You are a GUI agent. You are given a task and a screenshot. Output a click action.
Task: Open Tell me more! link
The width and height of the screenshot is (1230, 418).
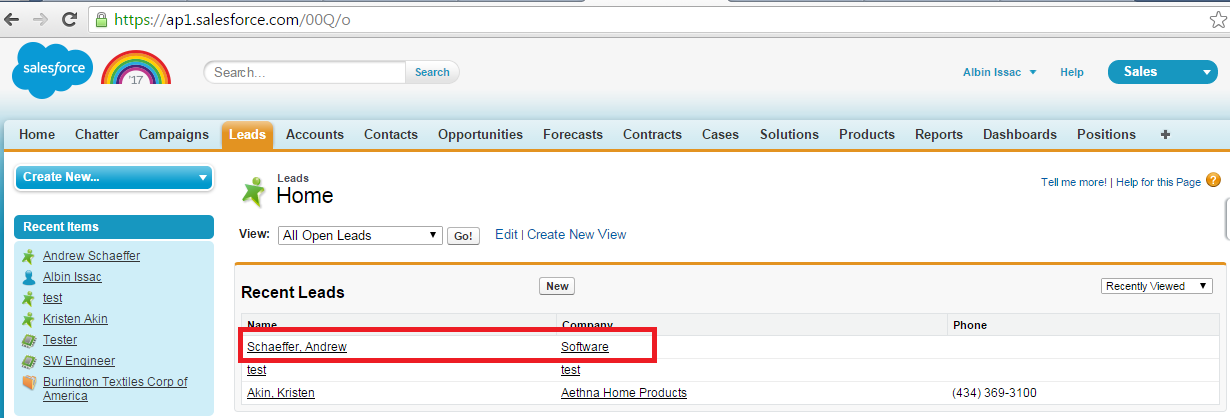1074,182
